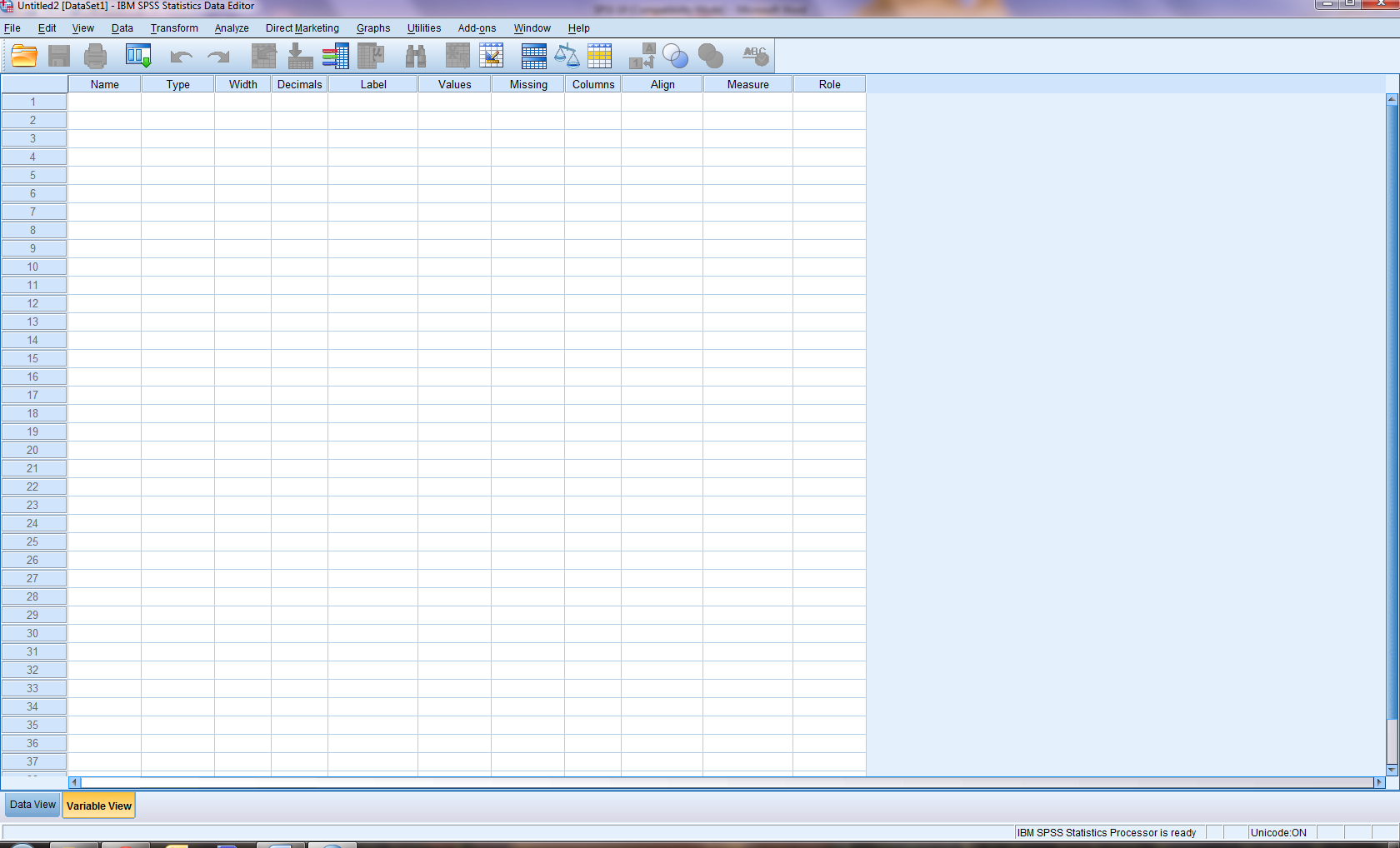The image size is (1400, 848).
Task: Click Use variable sets icon
Action: tap(676, 56)
